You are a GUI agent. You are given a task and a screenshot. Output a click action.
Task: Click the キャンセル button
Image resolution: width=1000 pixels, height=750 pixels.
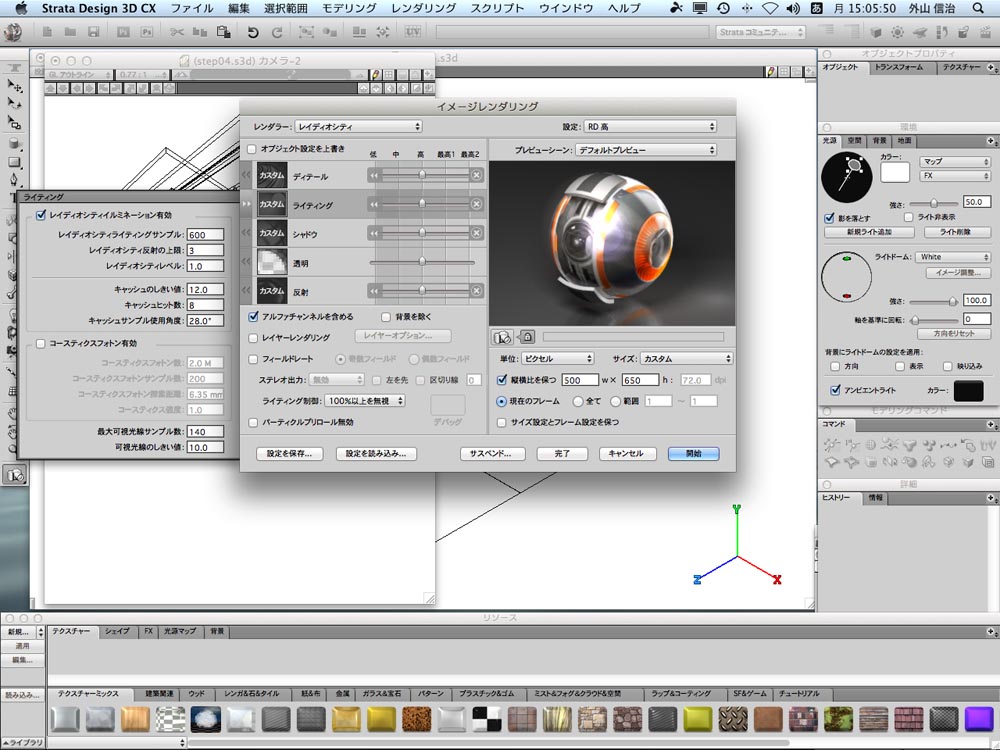pyautogui.click(x=626, y=453)
